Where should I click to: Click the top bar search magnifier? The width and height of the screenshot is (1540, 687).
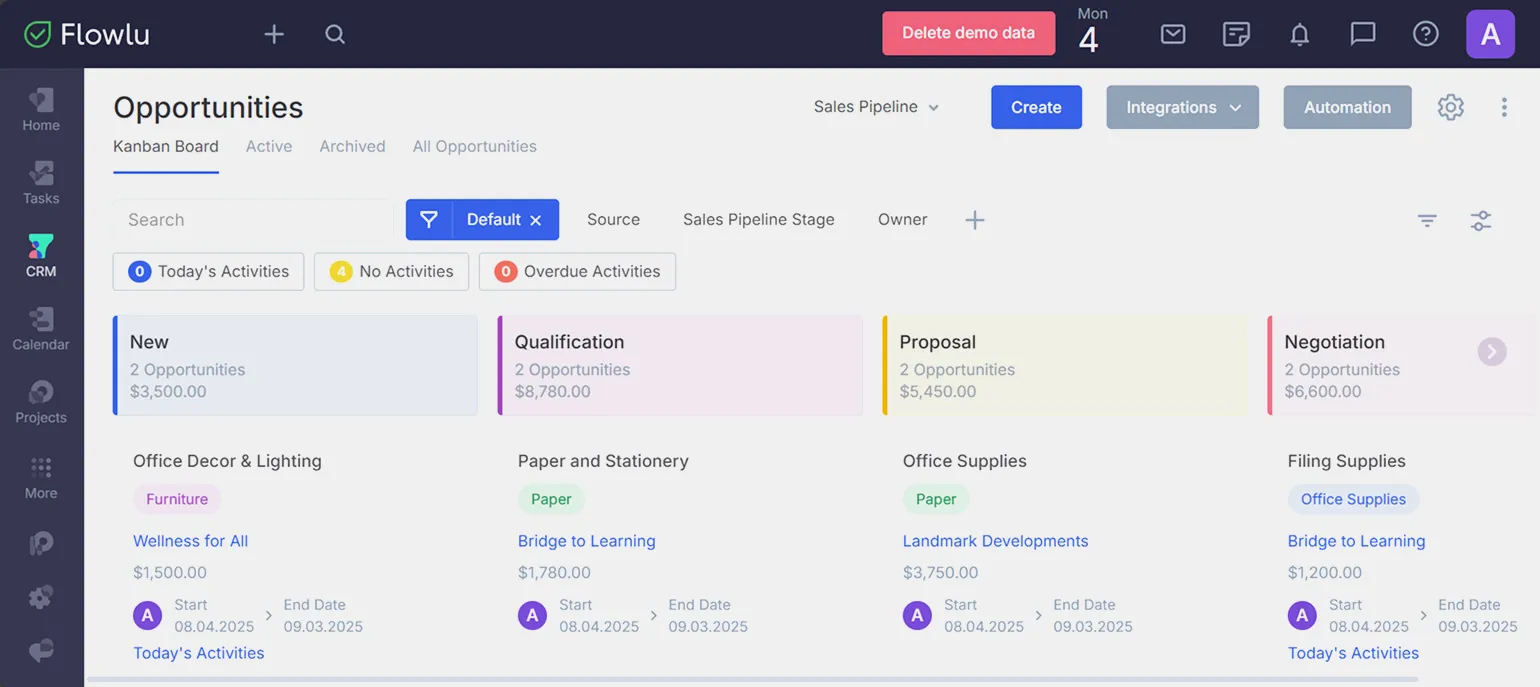coord(335,34)
